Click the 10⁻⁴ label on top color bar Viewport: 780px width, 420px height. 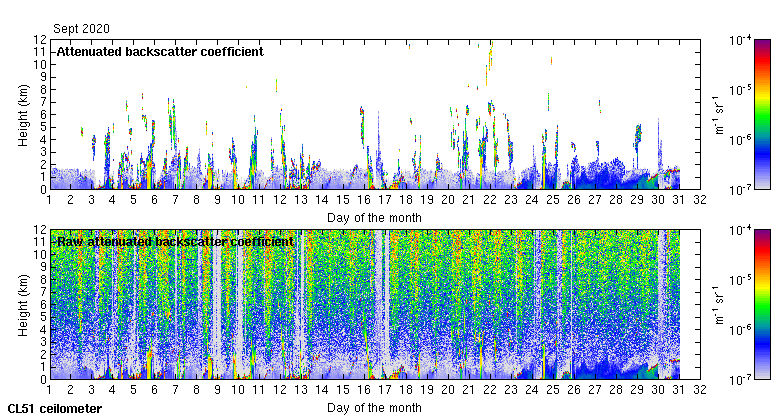click(x=741, y=41)
